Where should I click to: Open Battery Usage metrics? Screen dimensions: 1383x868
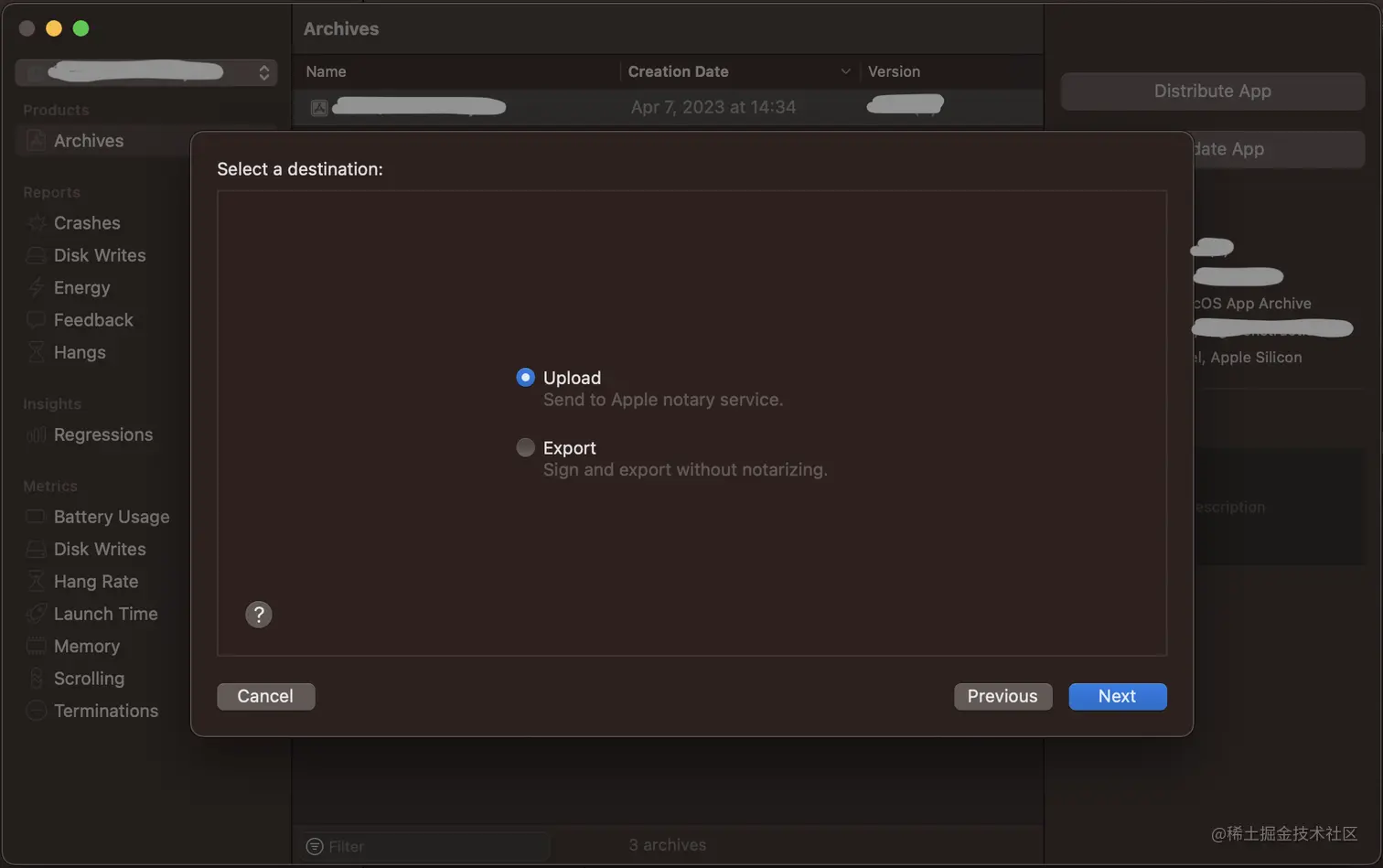(x=111, y=517)
